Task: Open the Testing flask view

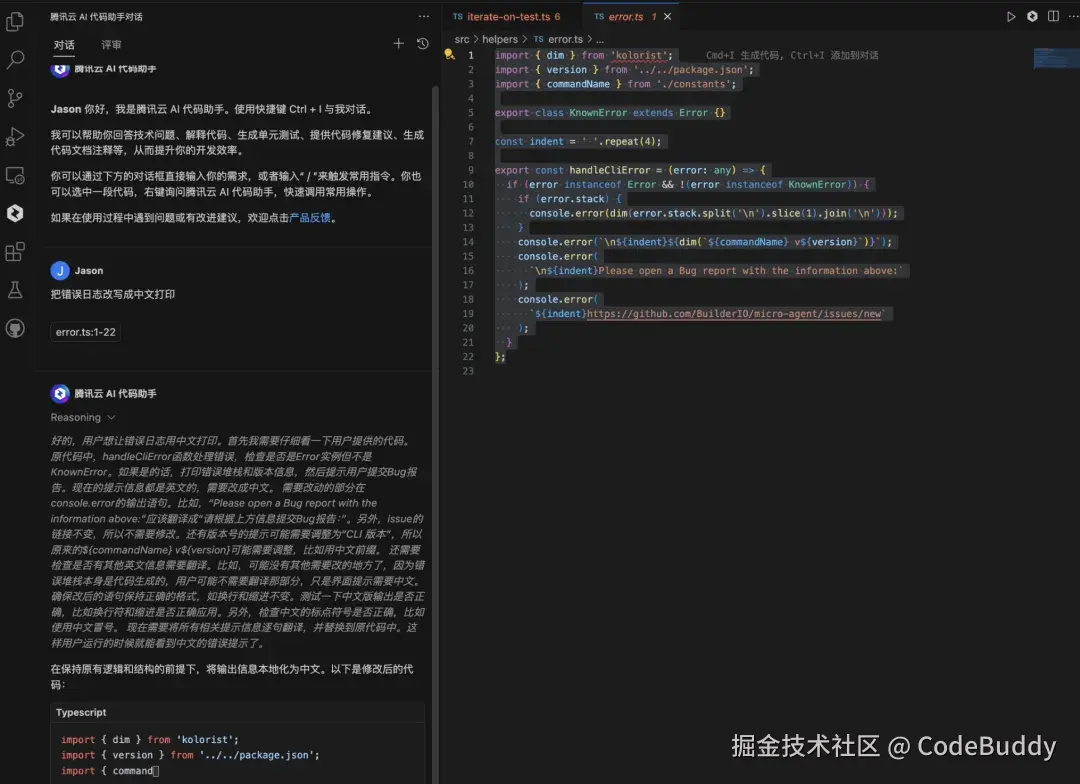Action: [14, 290]
